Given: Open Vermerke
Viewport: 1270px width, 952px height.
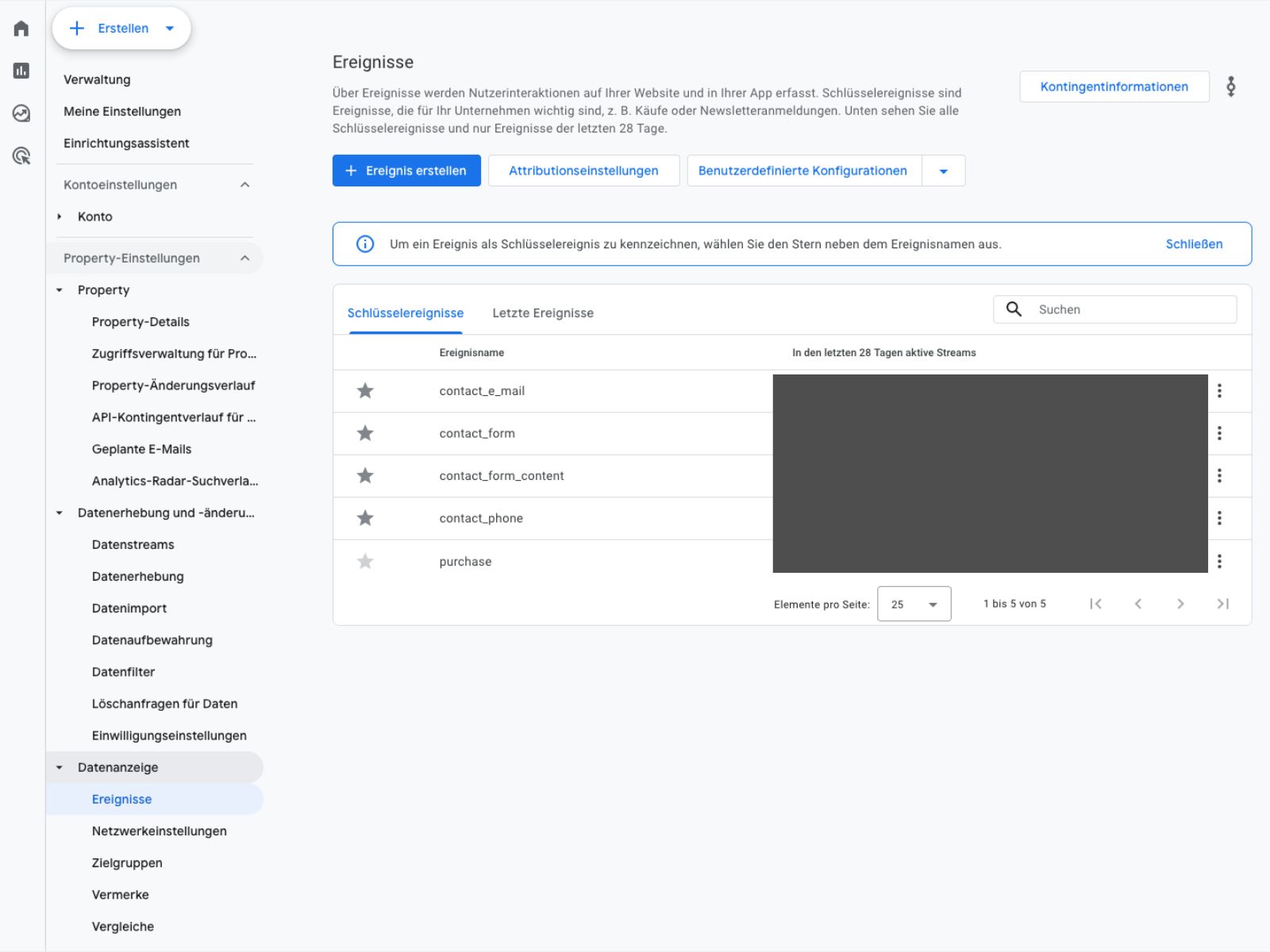Looking at the screenshot, I should coord(120,895).
